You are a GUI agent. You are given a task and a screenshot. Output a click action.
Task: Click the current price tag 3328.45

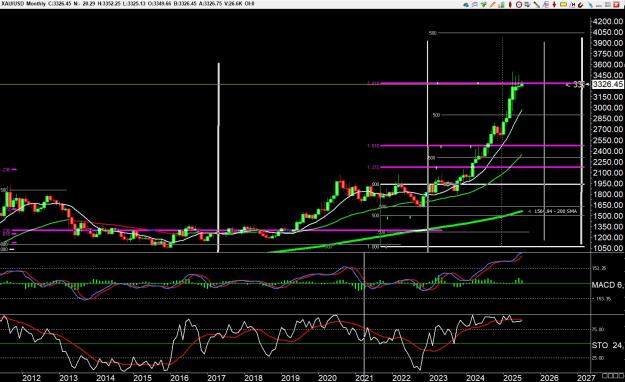click(x=607, y=84)
